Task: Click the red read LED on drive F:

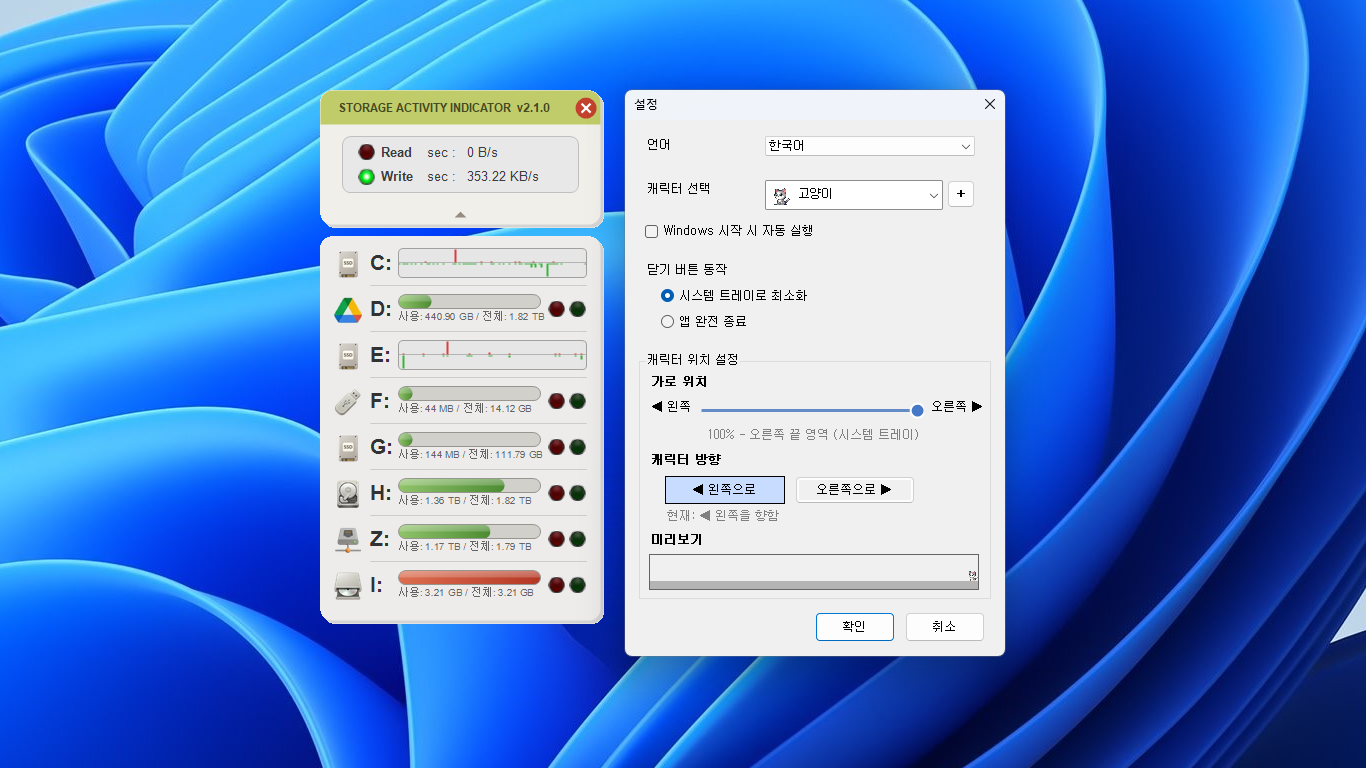Action: coord(557,401)
